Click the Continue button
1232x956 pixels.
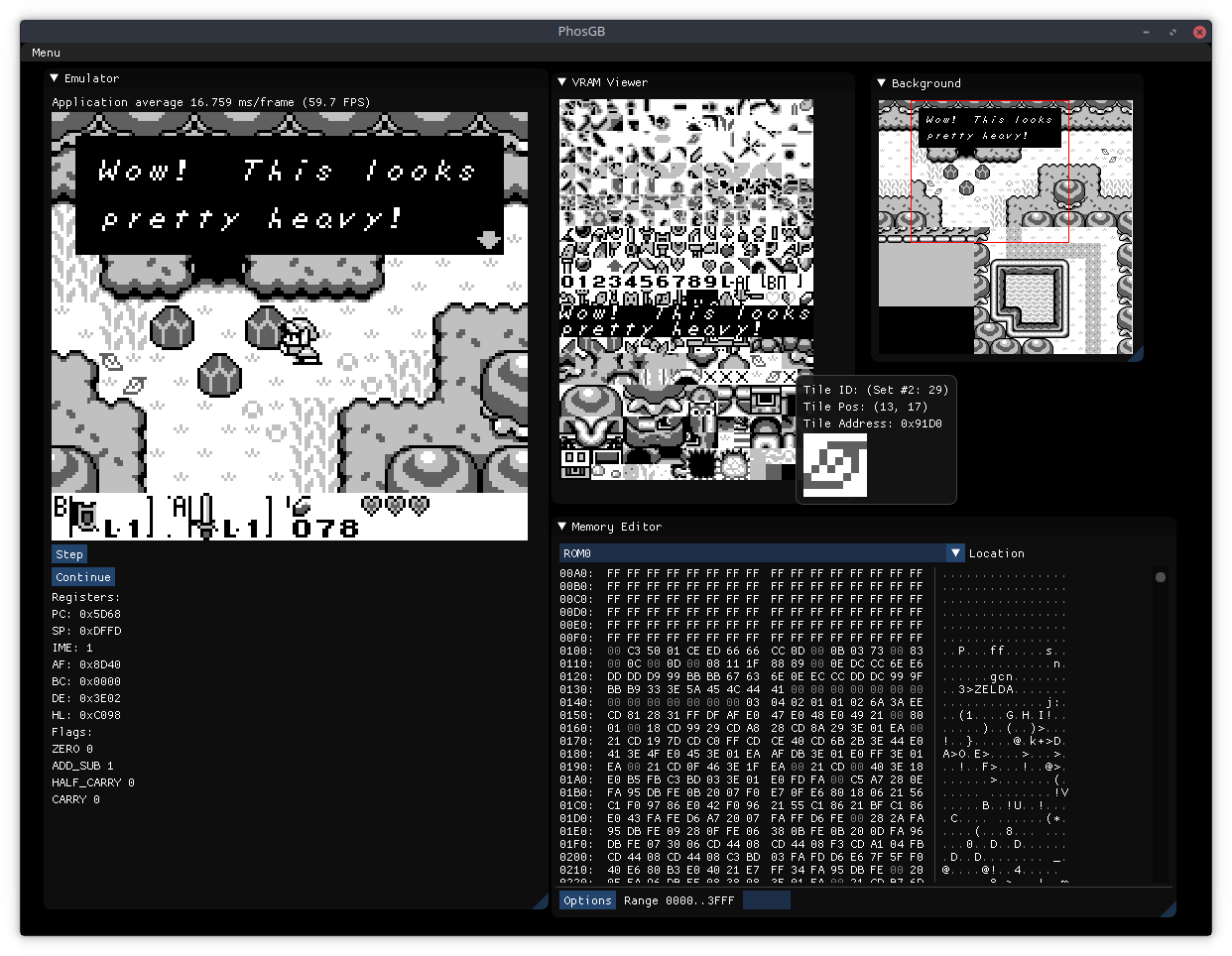83,577
